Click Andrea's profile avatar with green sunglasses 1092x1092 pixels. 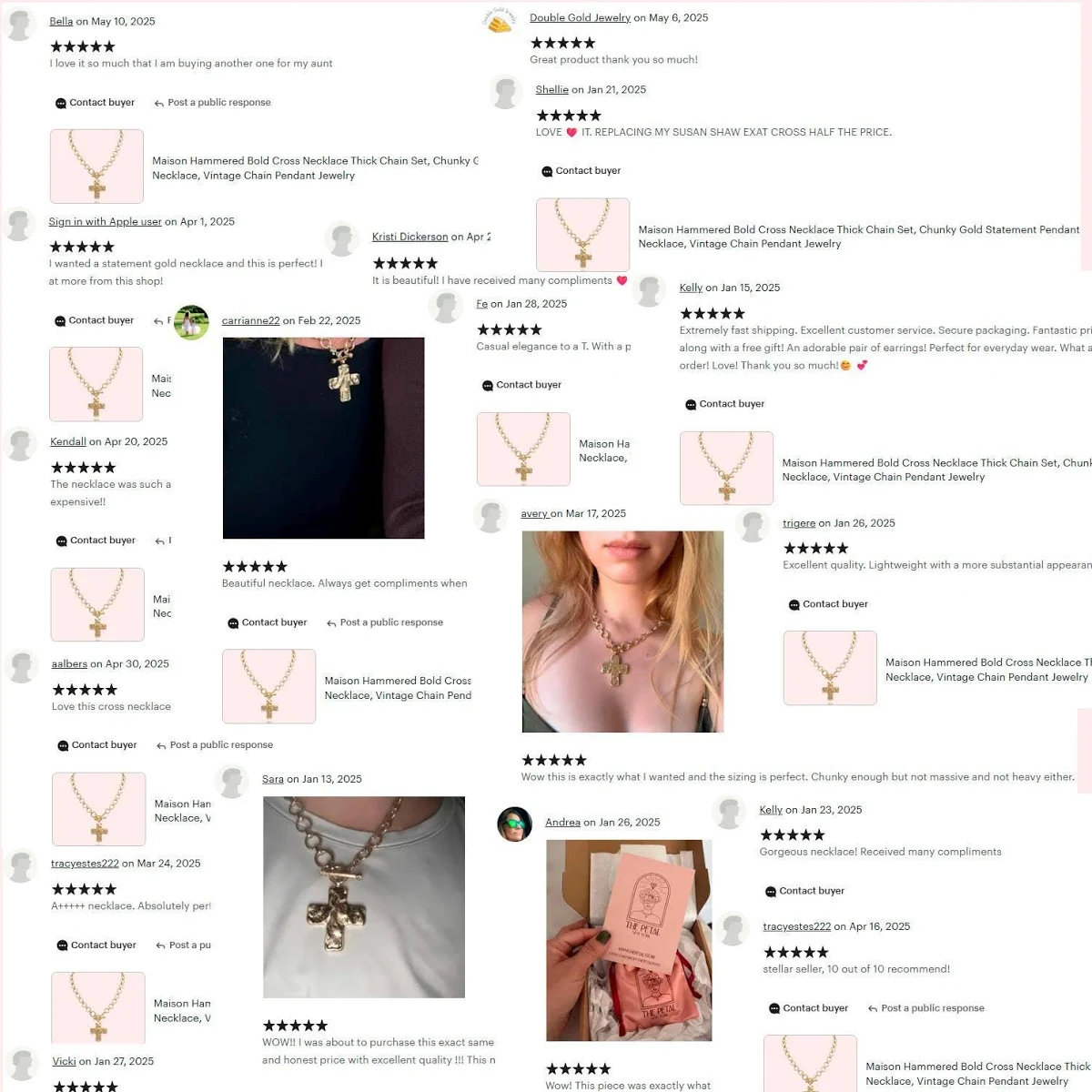coord(514,824)
